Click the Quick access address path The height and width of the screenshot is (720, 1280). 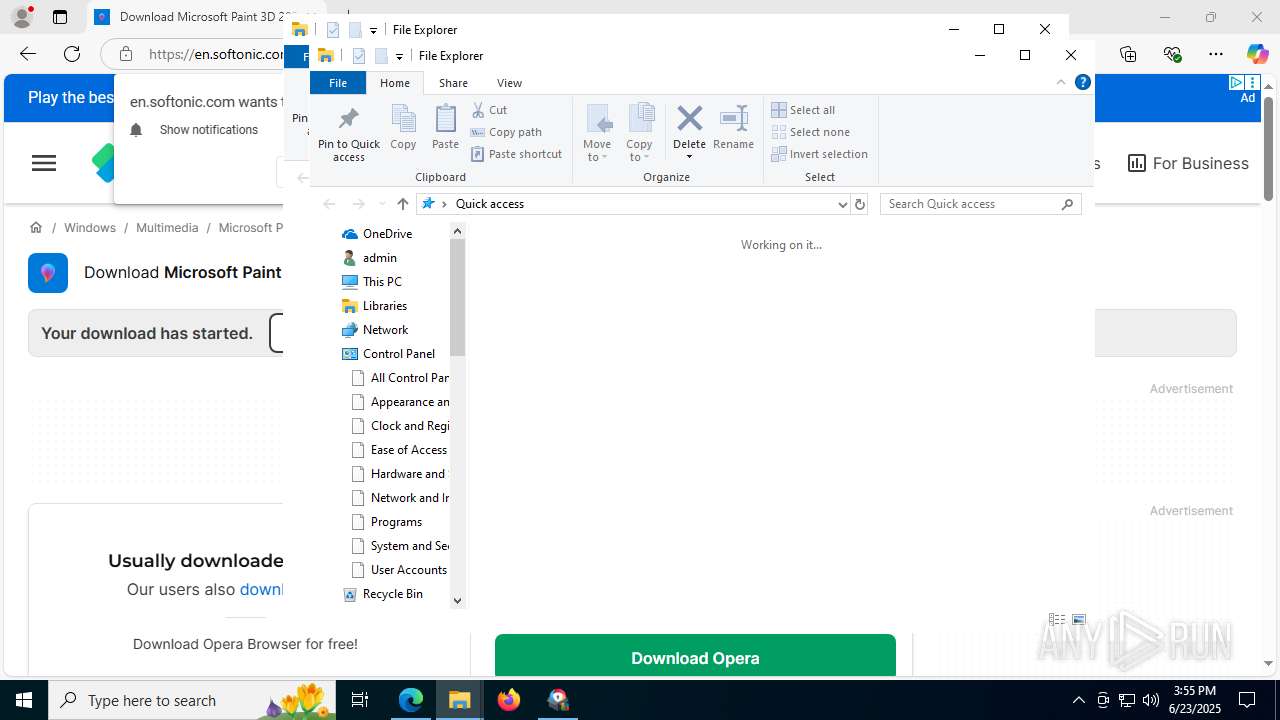(490, 204)
